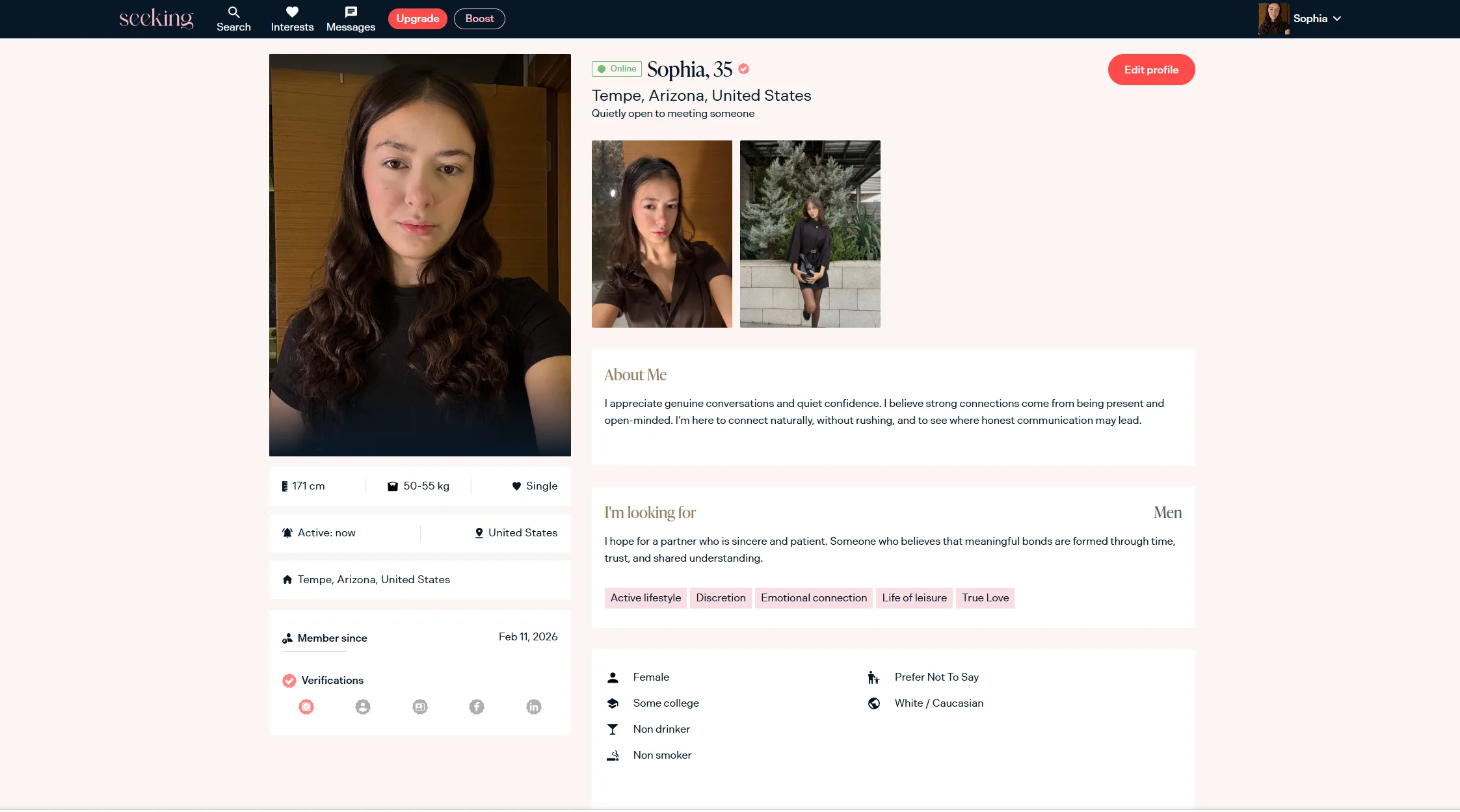The height and width of the screenshot is (812, 1460).
Task: Click the ID card verification badge
Action: [420, 707]
